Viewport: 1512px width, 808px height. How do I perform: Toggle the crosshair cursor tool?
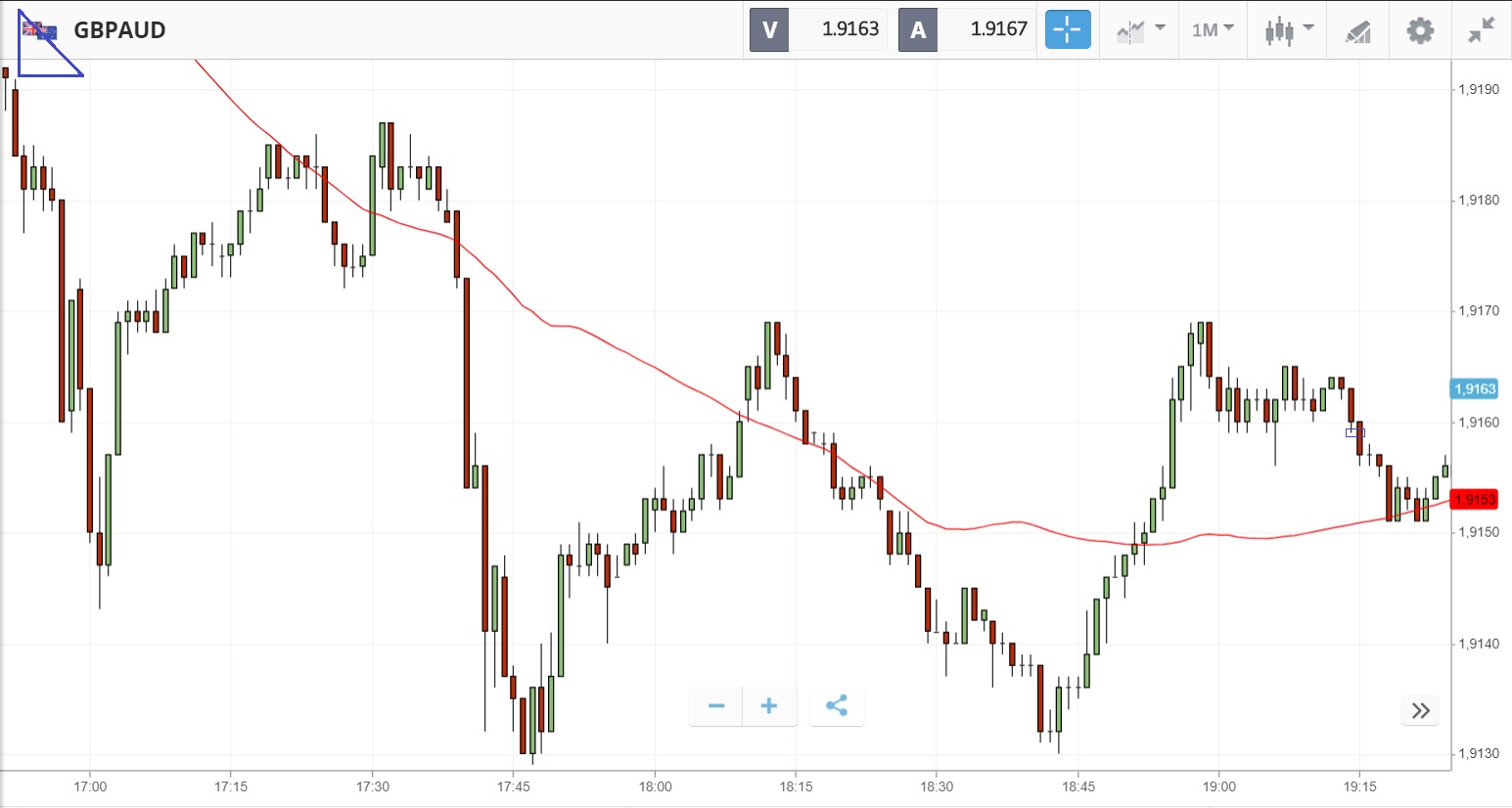tap(1067, 29)
